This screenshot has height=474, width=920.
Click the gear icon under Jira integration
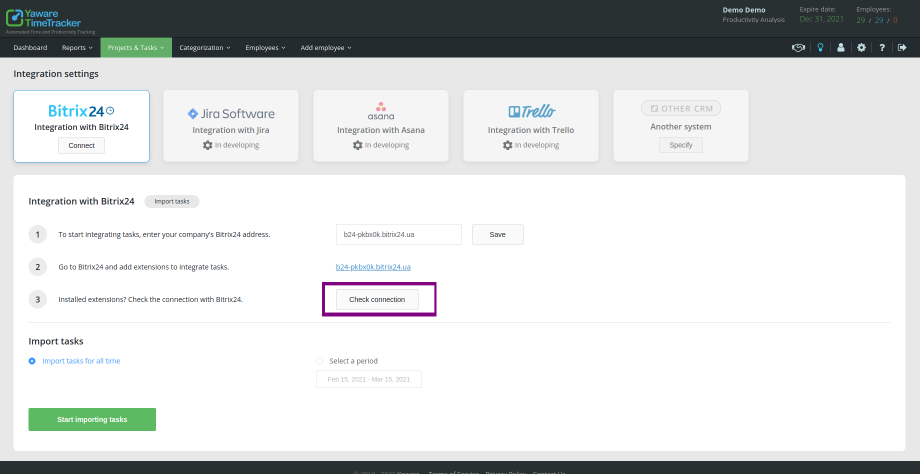tap(208, 145)
